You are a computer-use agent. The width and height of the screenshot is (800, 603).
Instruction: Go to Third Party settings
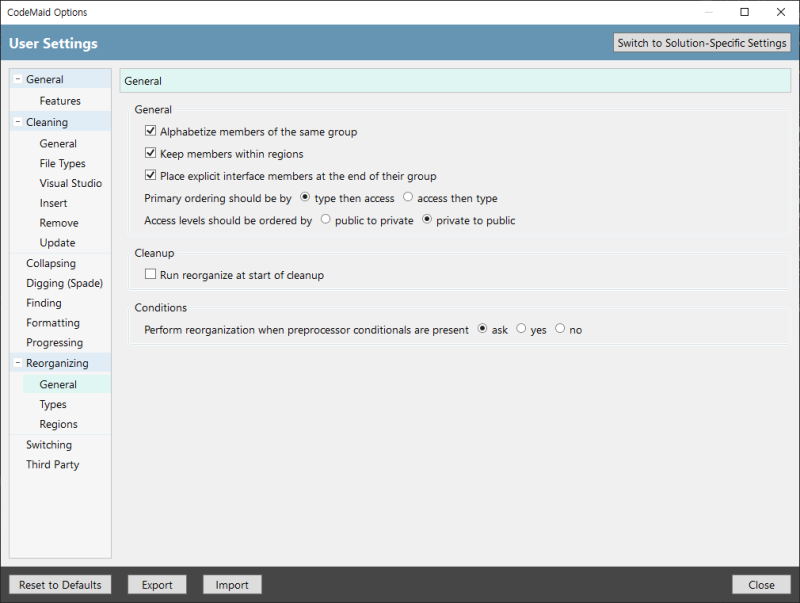pyautogui.click(x=53, y=465)
